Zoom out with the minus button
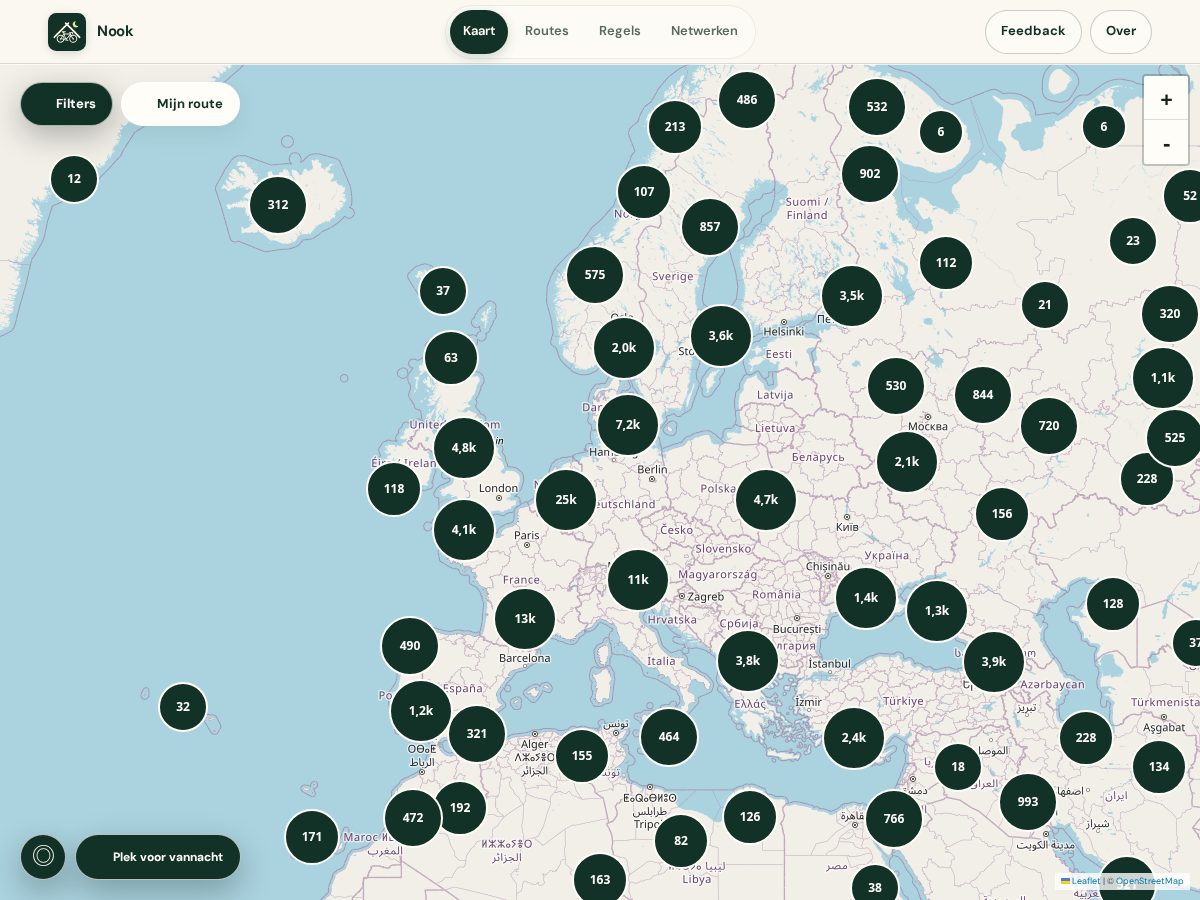 click(x=1166, y=143)
